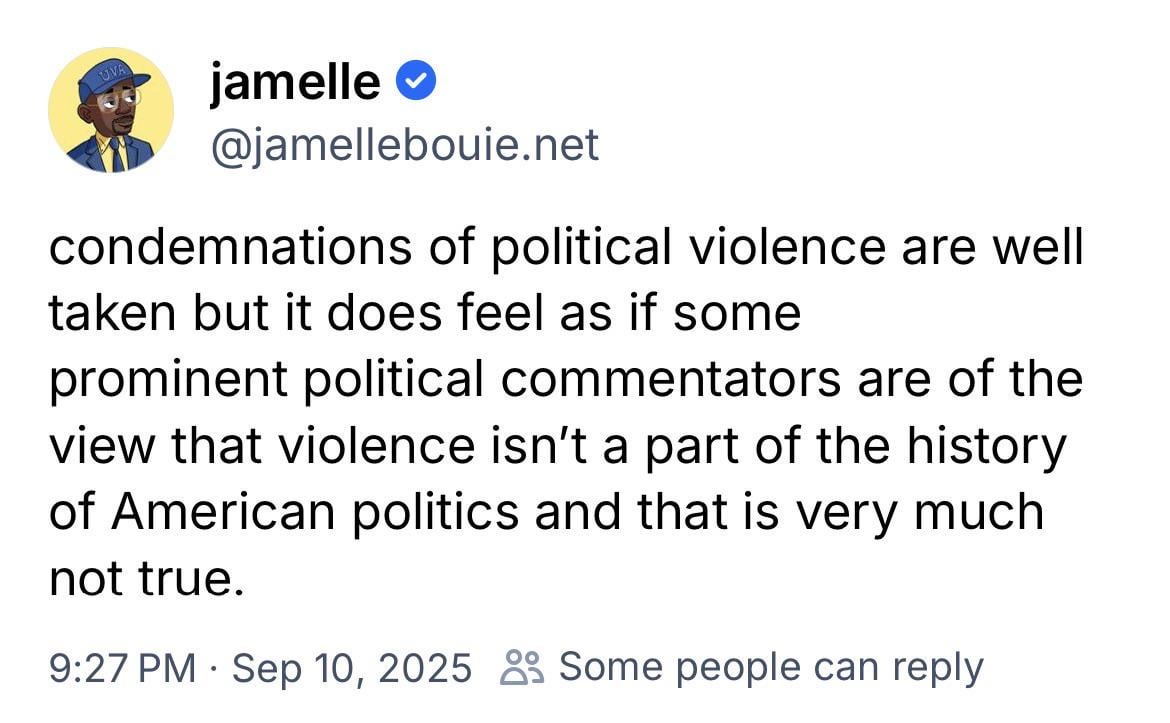1170x723 pixels.
Task: Click the blue verified checkmark badge
Action: point(416,82)
